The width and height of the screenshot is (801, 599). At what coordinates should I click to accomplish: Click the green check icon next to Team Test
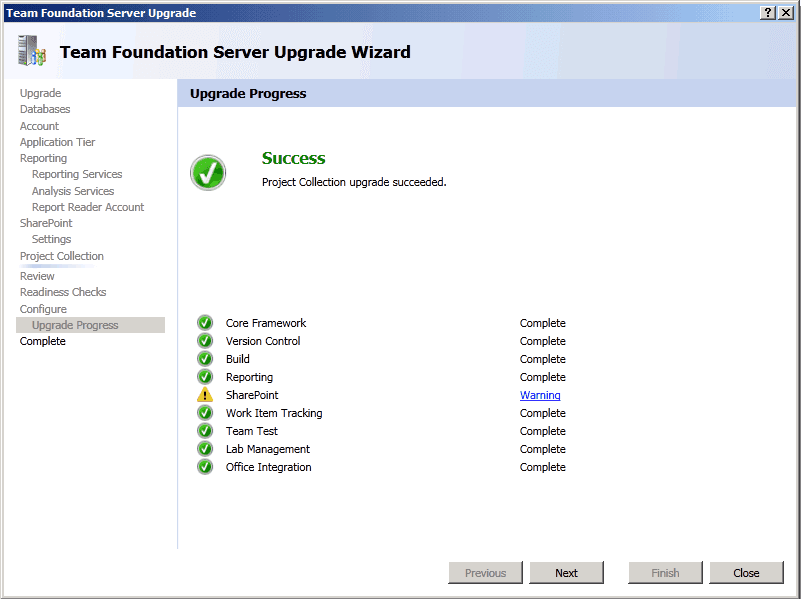tap(205, 431)
